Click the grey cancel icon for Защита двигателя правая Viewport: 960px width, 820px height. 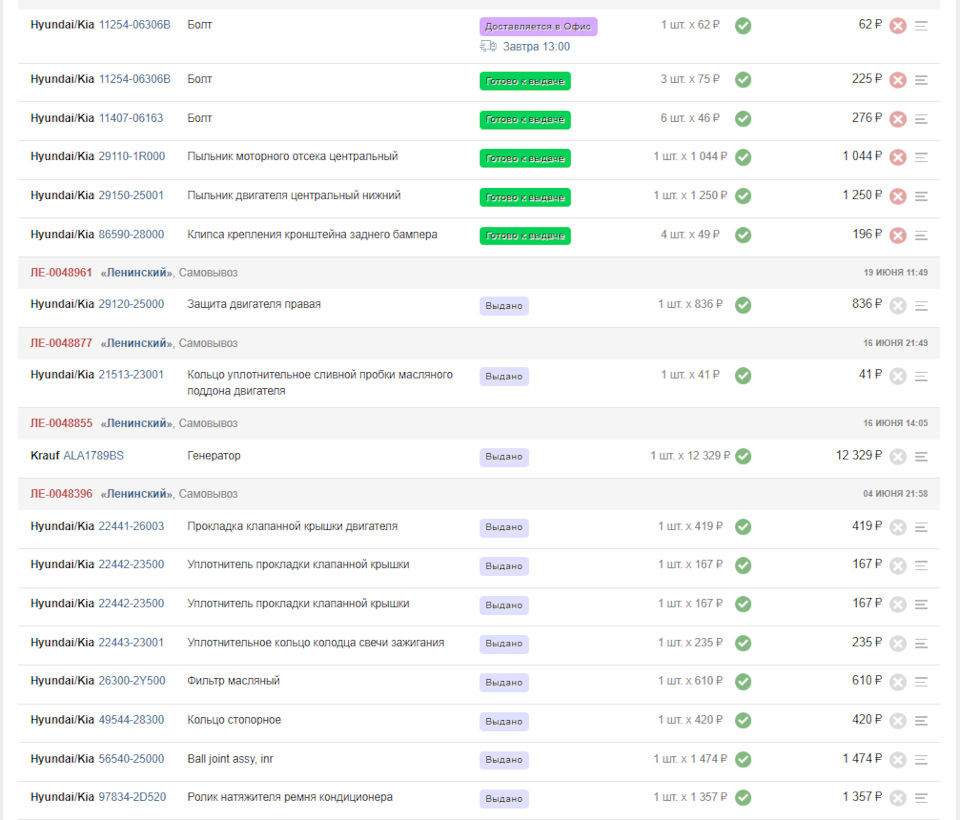pyautogui.click(x=898, y=305)
